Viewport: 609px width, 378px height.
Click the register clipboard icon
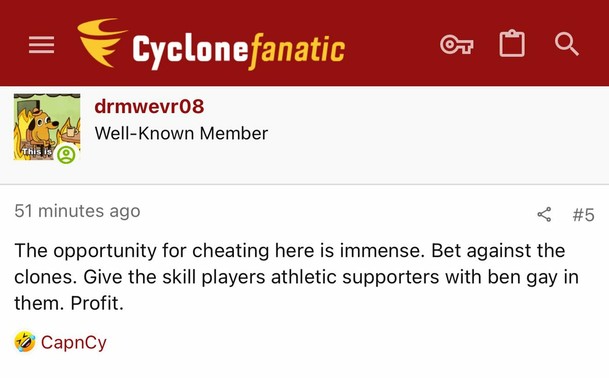512,44
